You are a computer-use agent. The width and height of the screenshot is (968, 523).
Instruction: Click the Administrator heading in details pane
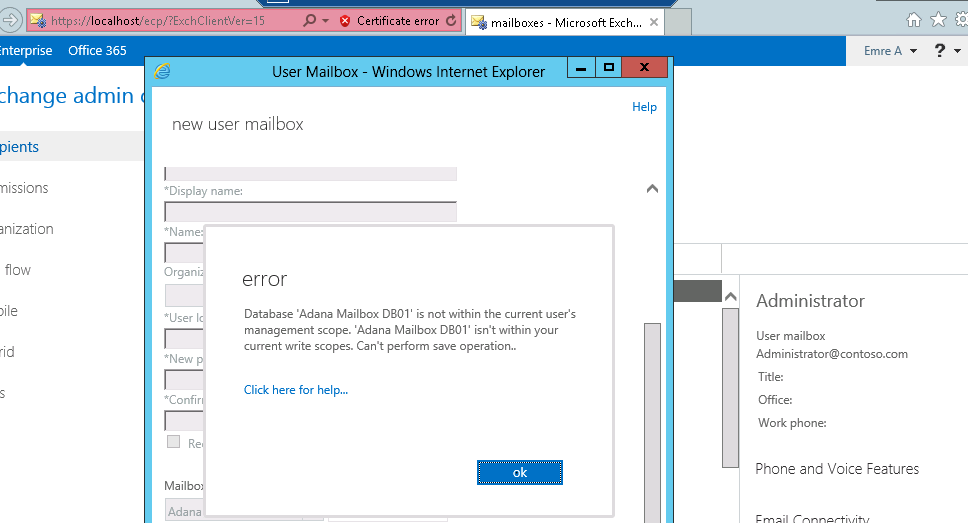810,301
